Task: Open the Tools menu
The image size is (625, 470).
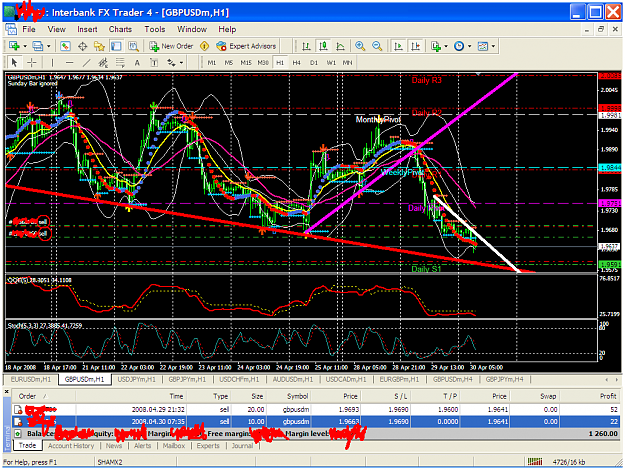Action: pos(155,29)
